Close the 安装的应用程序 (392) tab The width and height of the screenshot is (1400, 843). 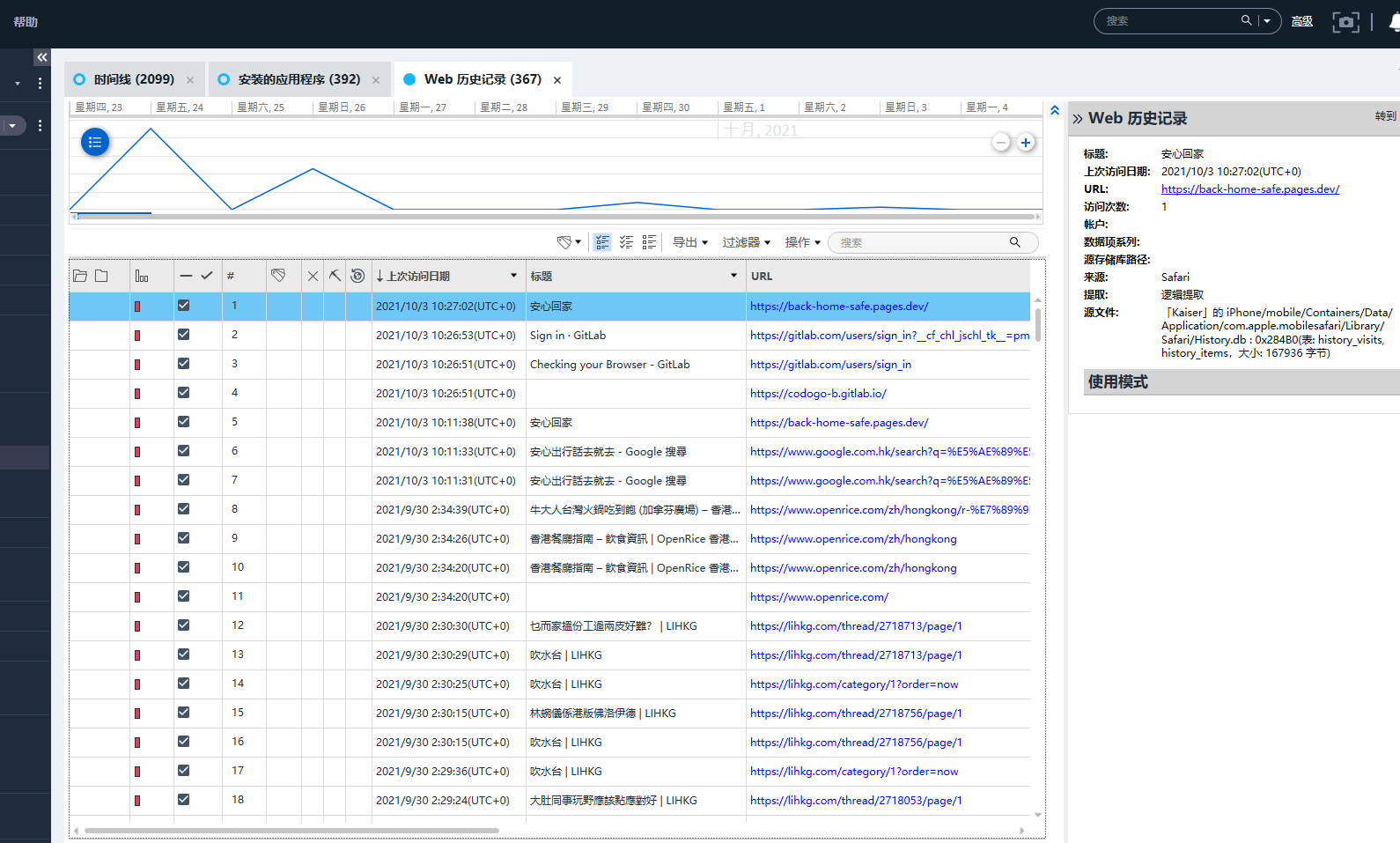click(x=376, y=80)
